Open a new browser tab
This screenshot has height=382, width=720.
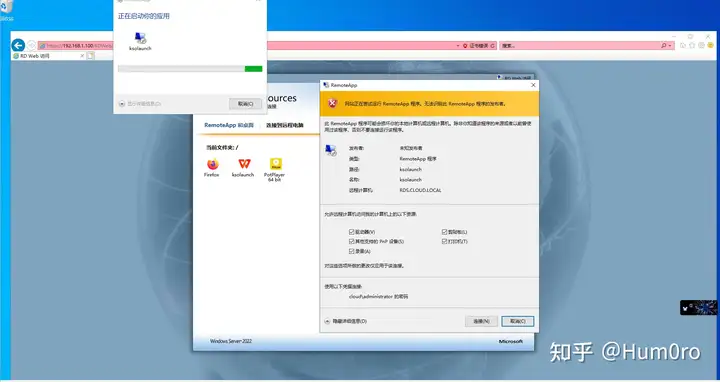coord(91,56)
